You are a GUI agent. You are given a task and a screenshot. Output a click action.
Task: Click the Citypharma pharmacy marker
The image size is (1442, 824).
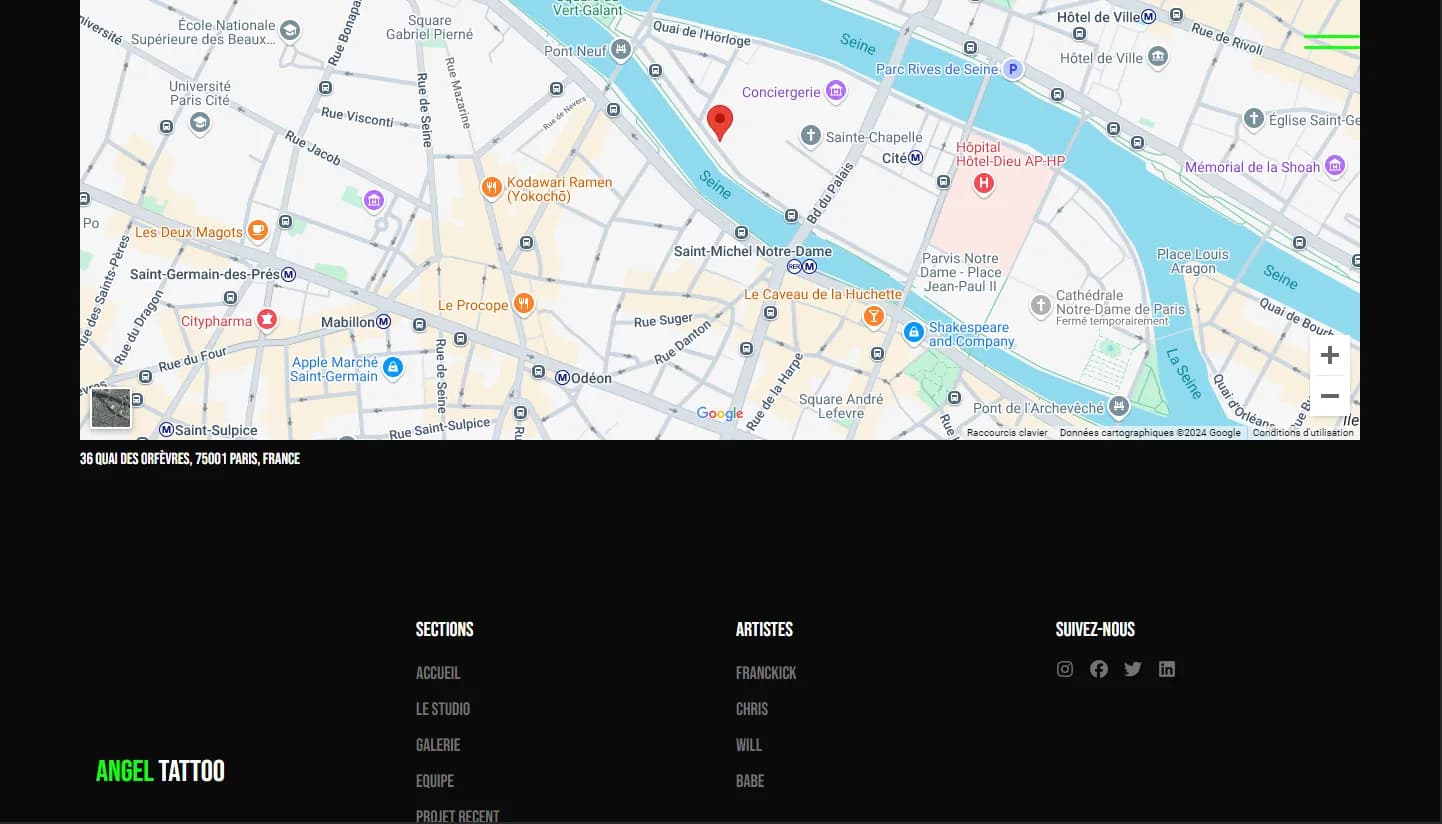(x=266, y=320)
